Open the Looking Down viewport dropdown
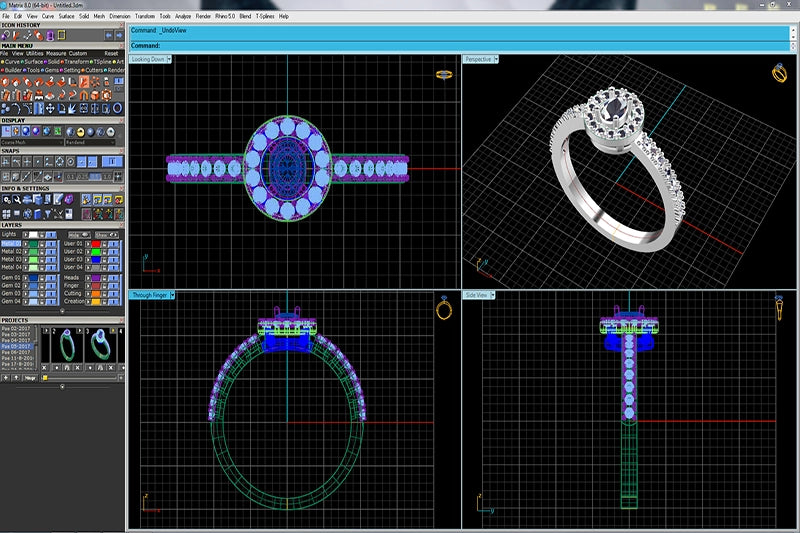Image resolution: width=800 pixels, height=533 pixels. point(170,60)
